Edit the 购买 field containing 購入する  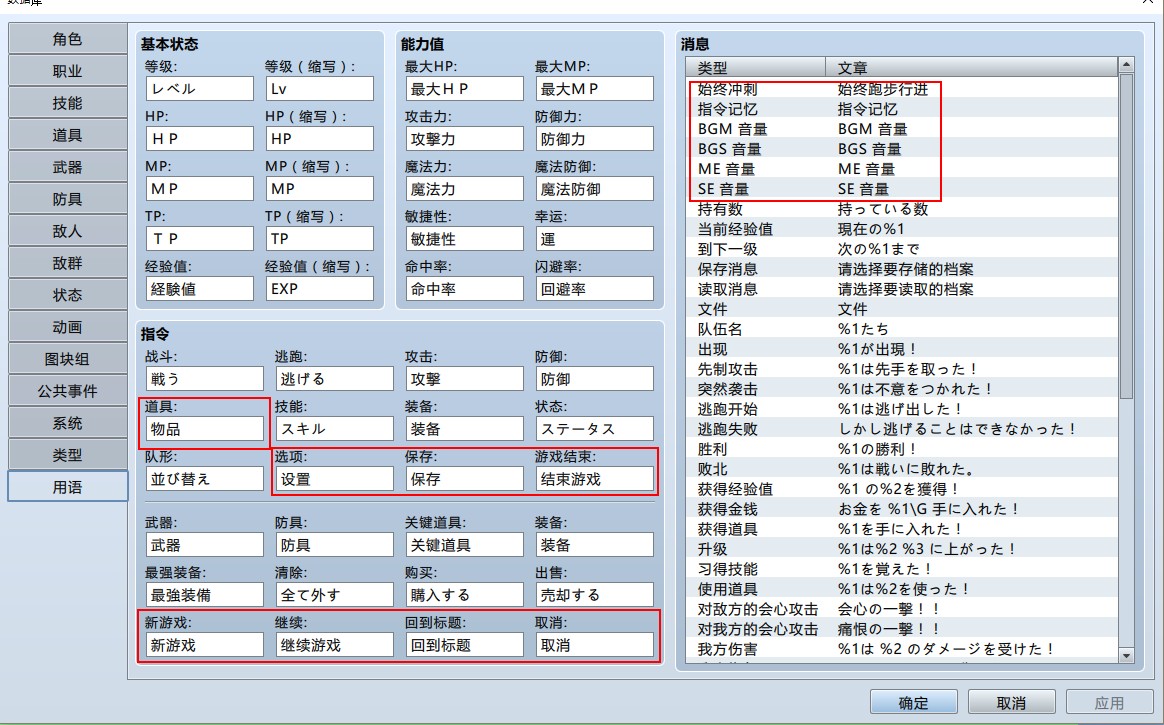pos(464,595)
